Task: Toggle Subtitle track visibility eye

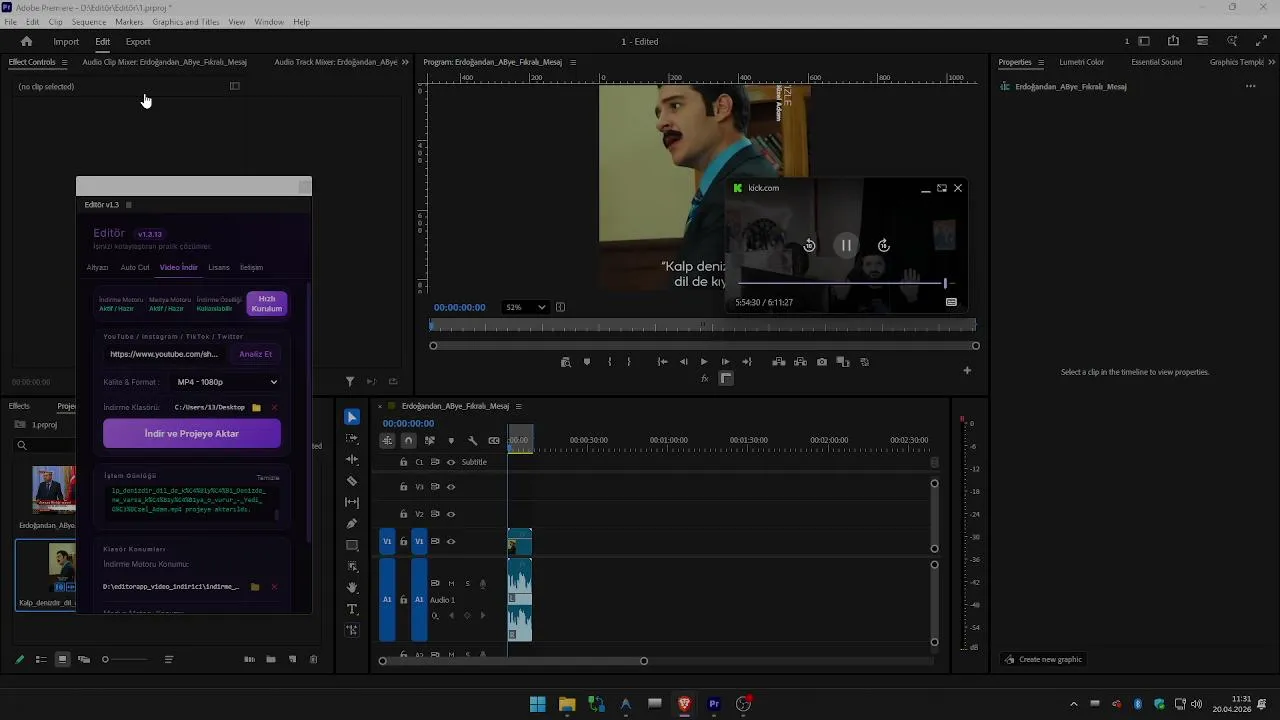Action: pyautogui.click(x=451, y=462)
